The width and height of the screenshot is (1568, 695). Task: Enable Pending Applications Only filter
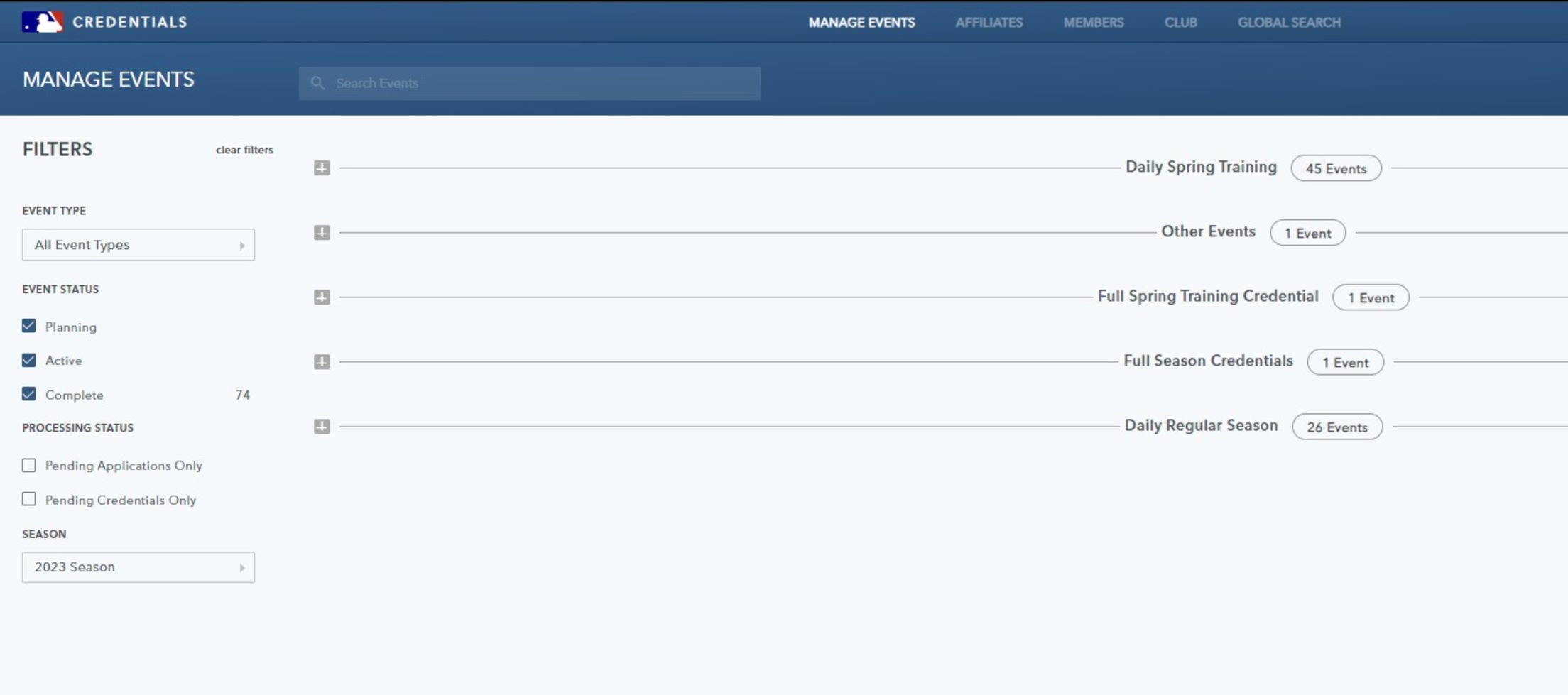tap(29, 465)
